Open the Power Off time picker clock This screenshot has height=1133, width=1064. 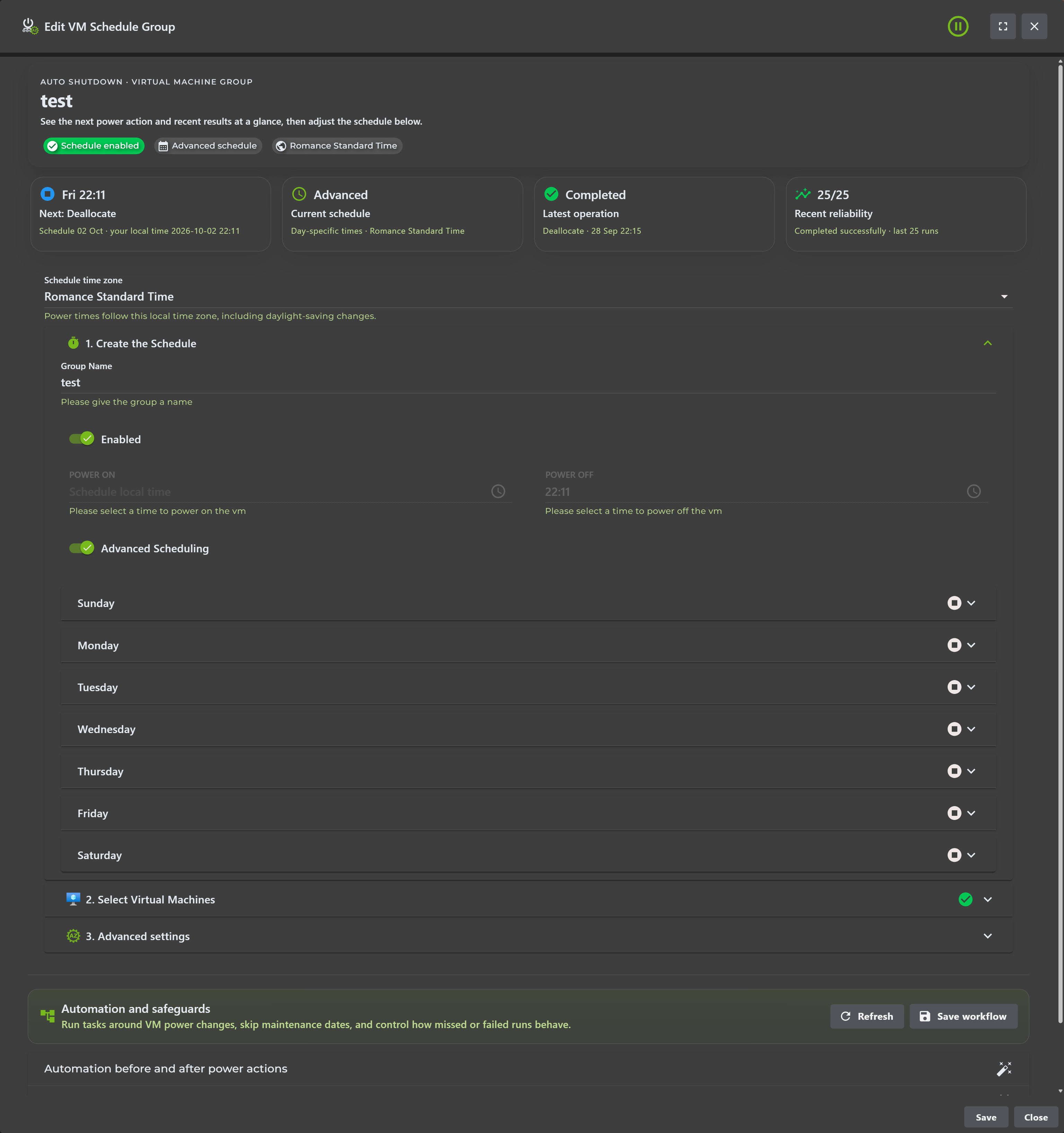tap(973, 491)
